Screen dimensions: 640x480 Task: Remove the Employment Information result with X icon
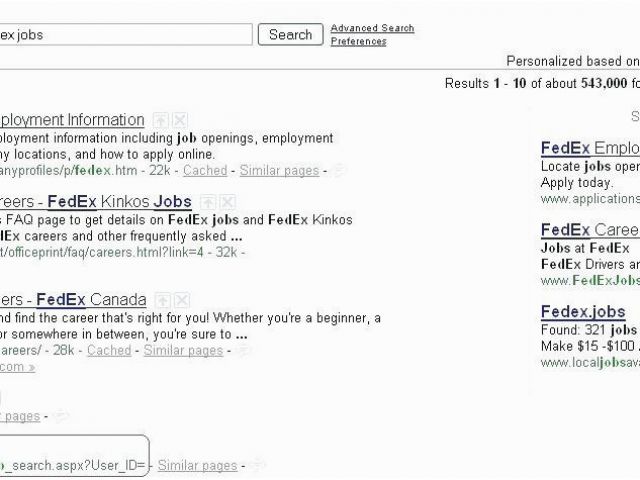coord(180,120)
